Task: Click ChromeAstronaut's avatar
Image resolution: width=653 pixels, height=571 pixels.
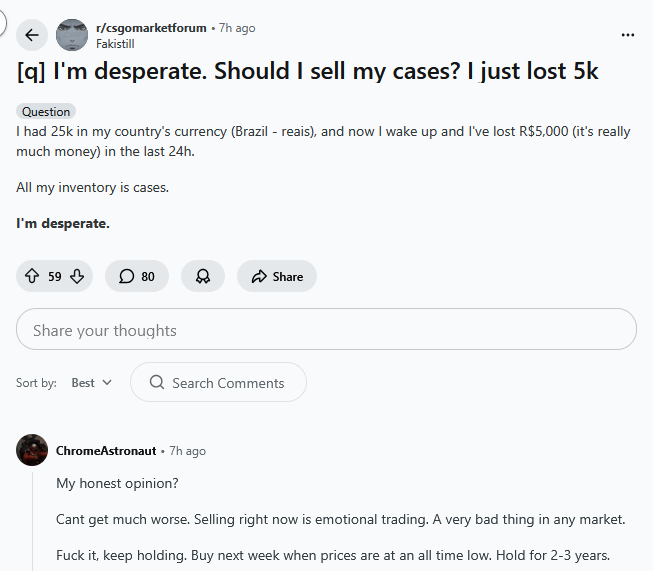Action: tap(32, 450)
